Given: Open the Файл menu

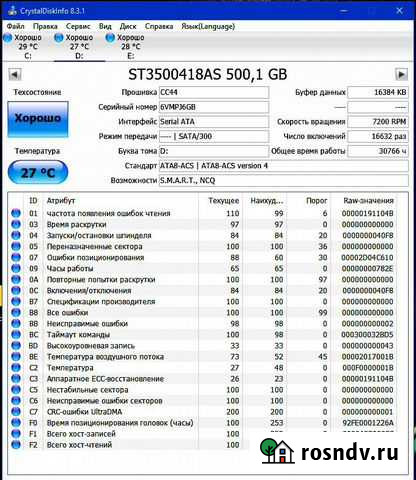Looking at the screenshot, I should tap(15, 26).
